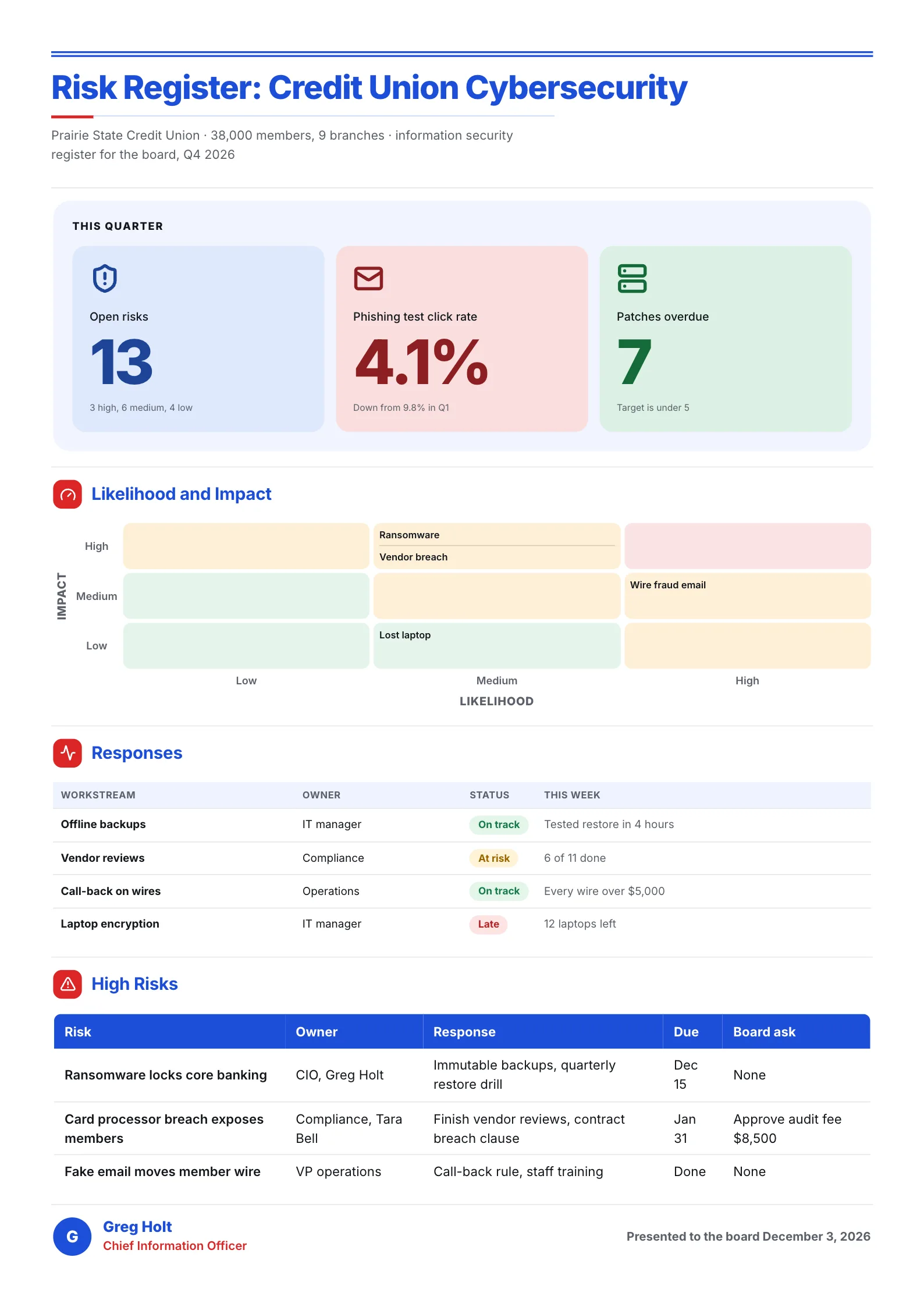The height and width of the screenshot is (1307, 924).
Task: Click the Status column header in Responses
Action: tap(489, 795)
